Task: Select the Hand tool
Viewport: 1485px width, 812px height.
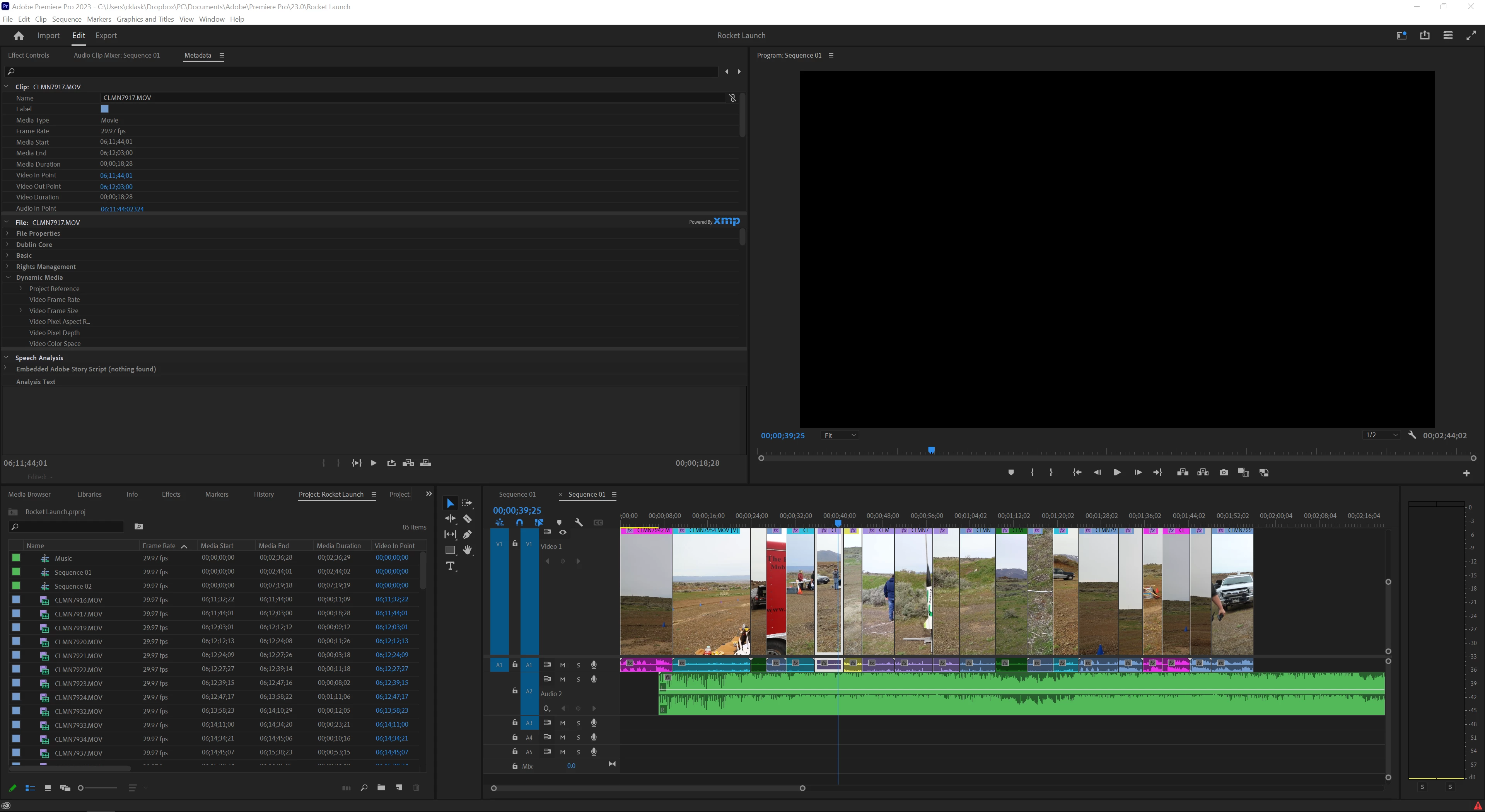Action: coord(468,550)
